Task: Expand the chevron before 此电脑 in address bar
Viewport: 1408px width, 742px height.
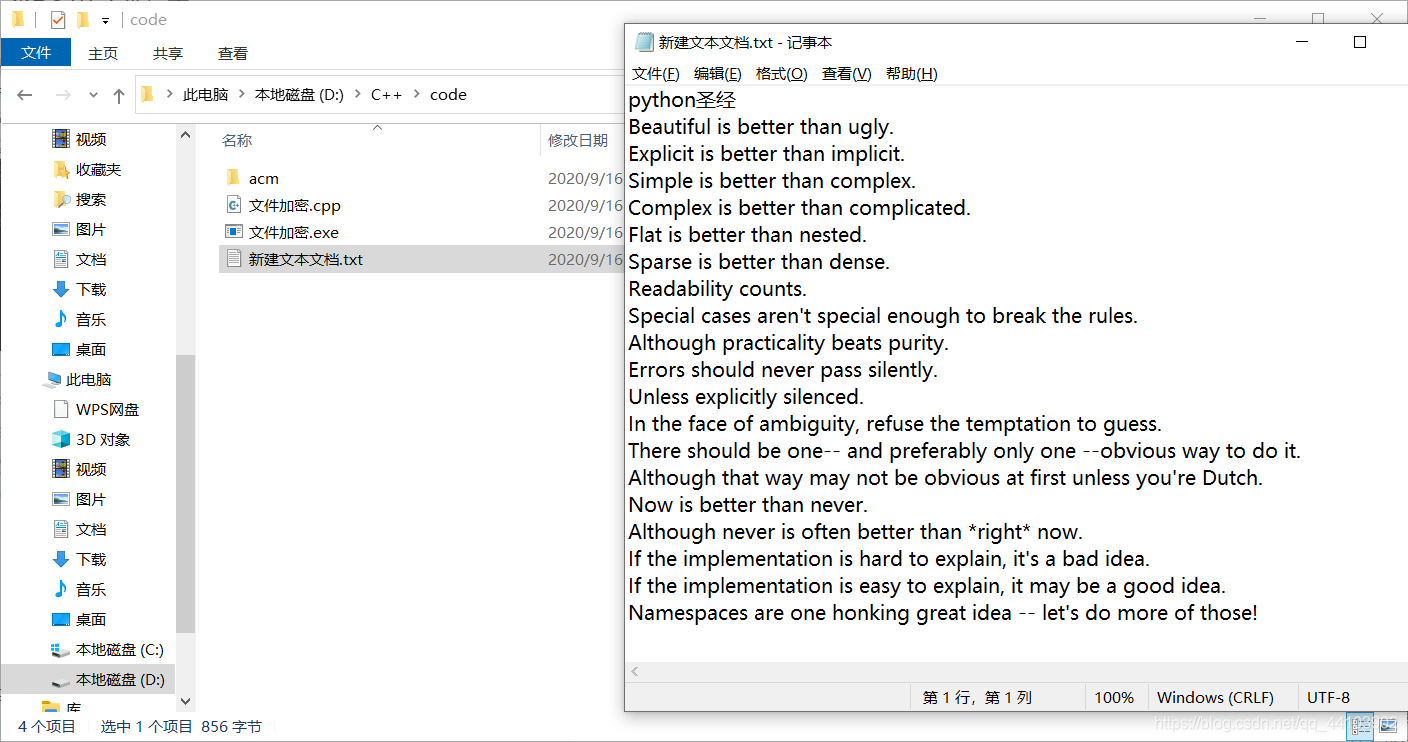Action: [x=170, y=94]
